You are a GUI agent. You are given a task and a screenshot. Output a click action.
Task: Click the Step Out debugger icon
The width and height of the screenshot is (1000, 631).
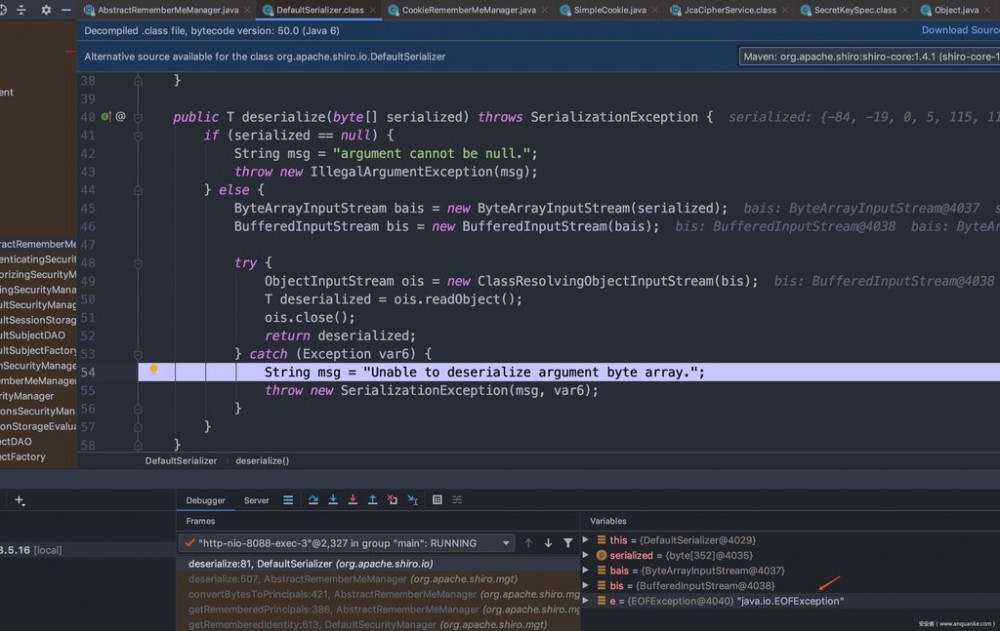point(372,500)
